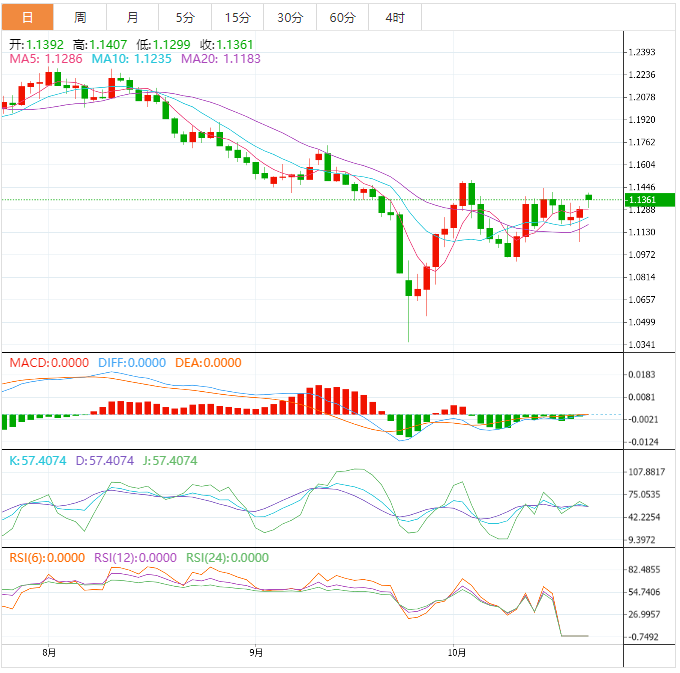The height and width of the screenshot is (673, 680).
Task: Click the MACD:0.0000 label
Action: tap(49, 363)
